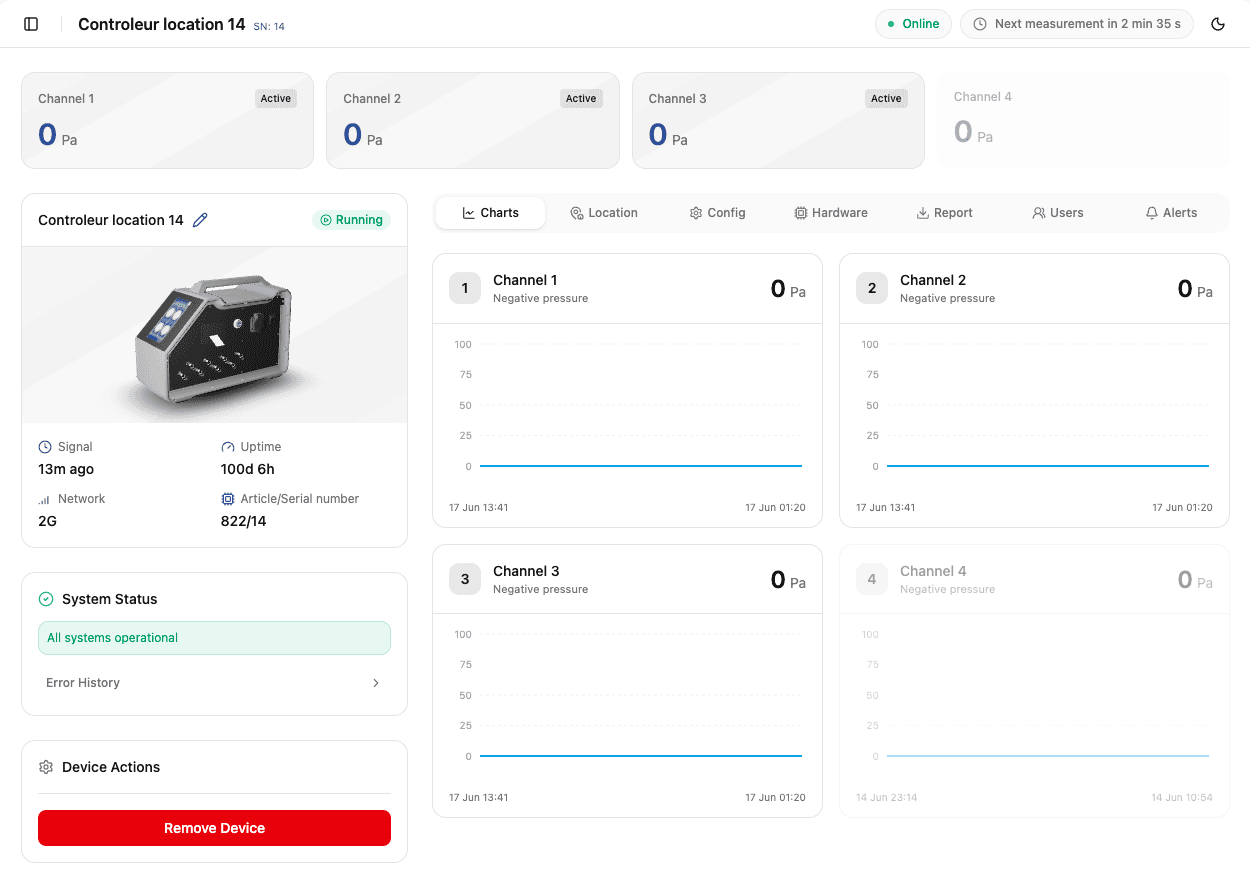Click the page title Controleur location 14
The width and height of the screenshot is (1250, 877).
[x=162, y=24]
